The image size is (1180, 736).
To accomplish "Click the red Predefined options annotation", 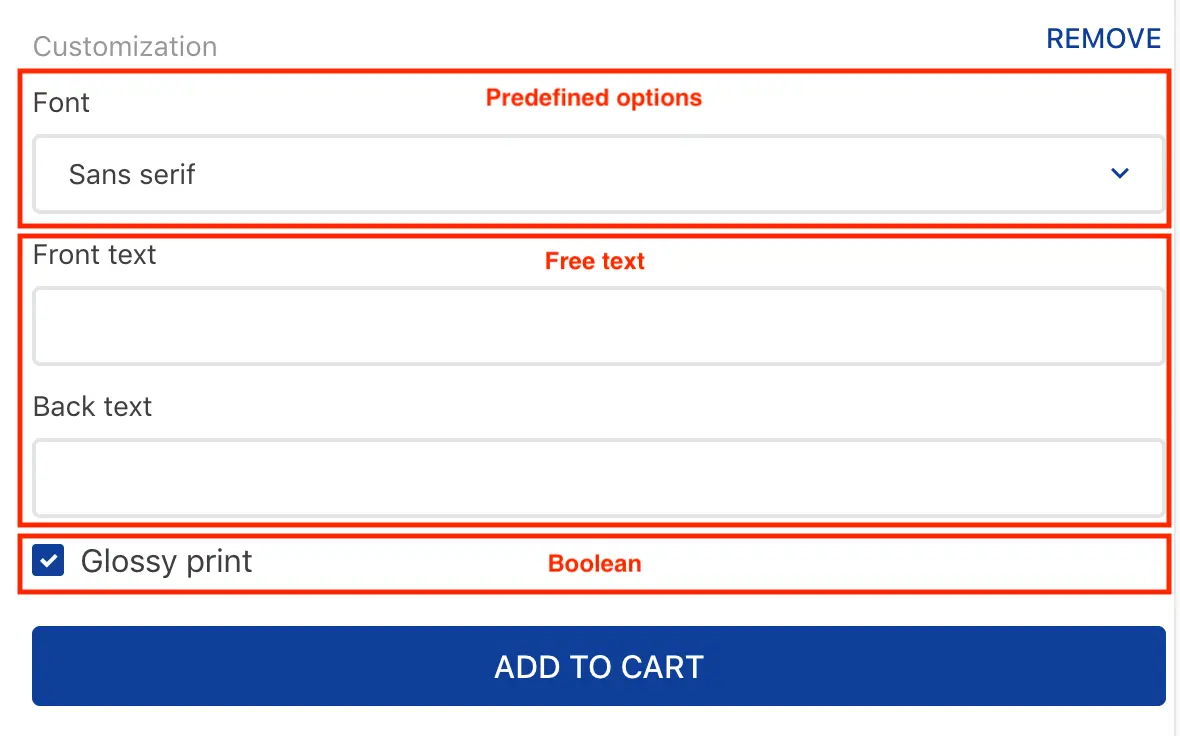I will (x=594, y=98).
